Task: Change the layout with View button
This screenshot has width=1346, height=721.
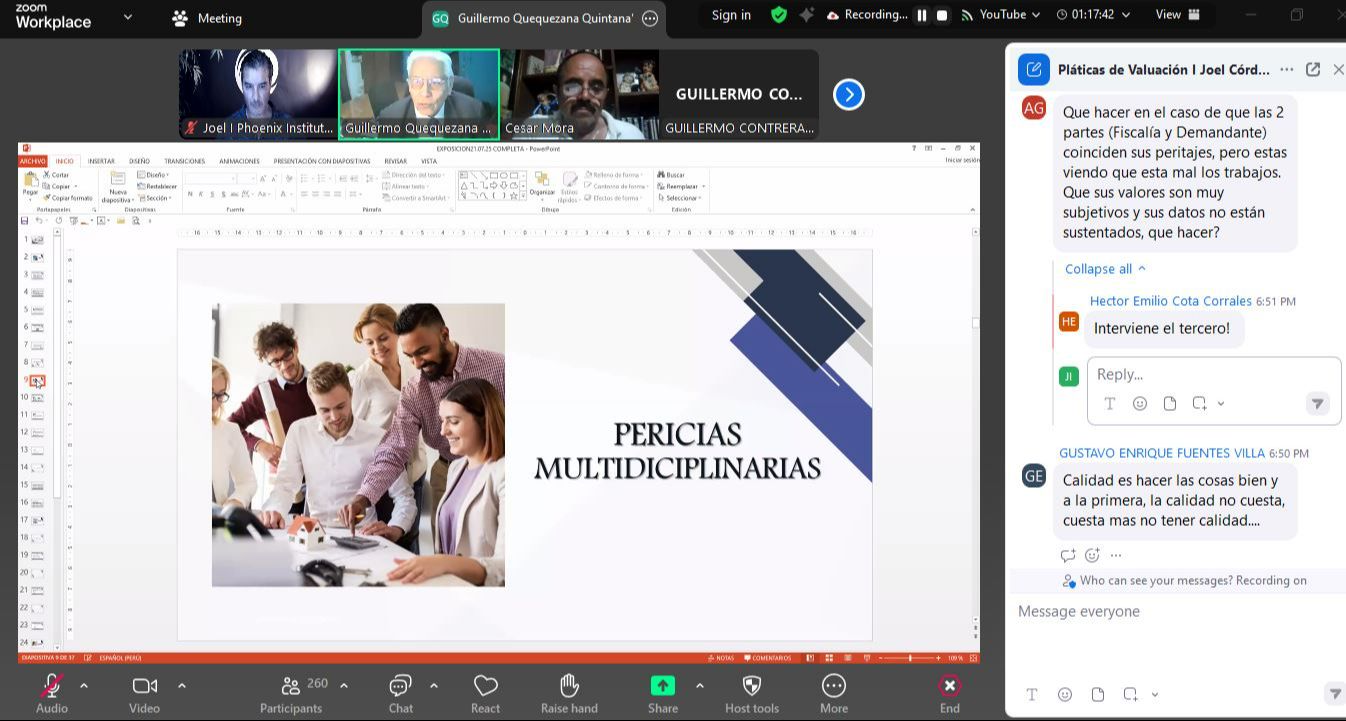Action: pyautogui.click(x=1177, y=15)
